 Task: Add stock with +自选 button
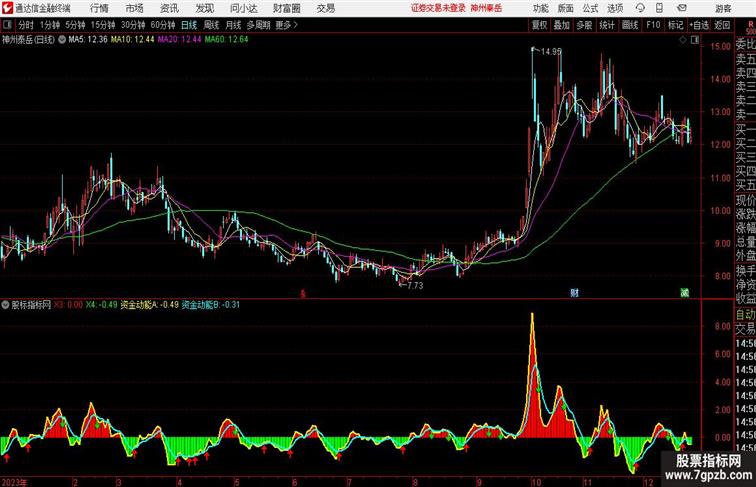click(x=699, y=25)
